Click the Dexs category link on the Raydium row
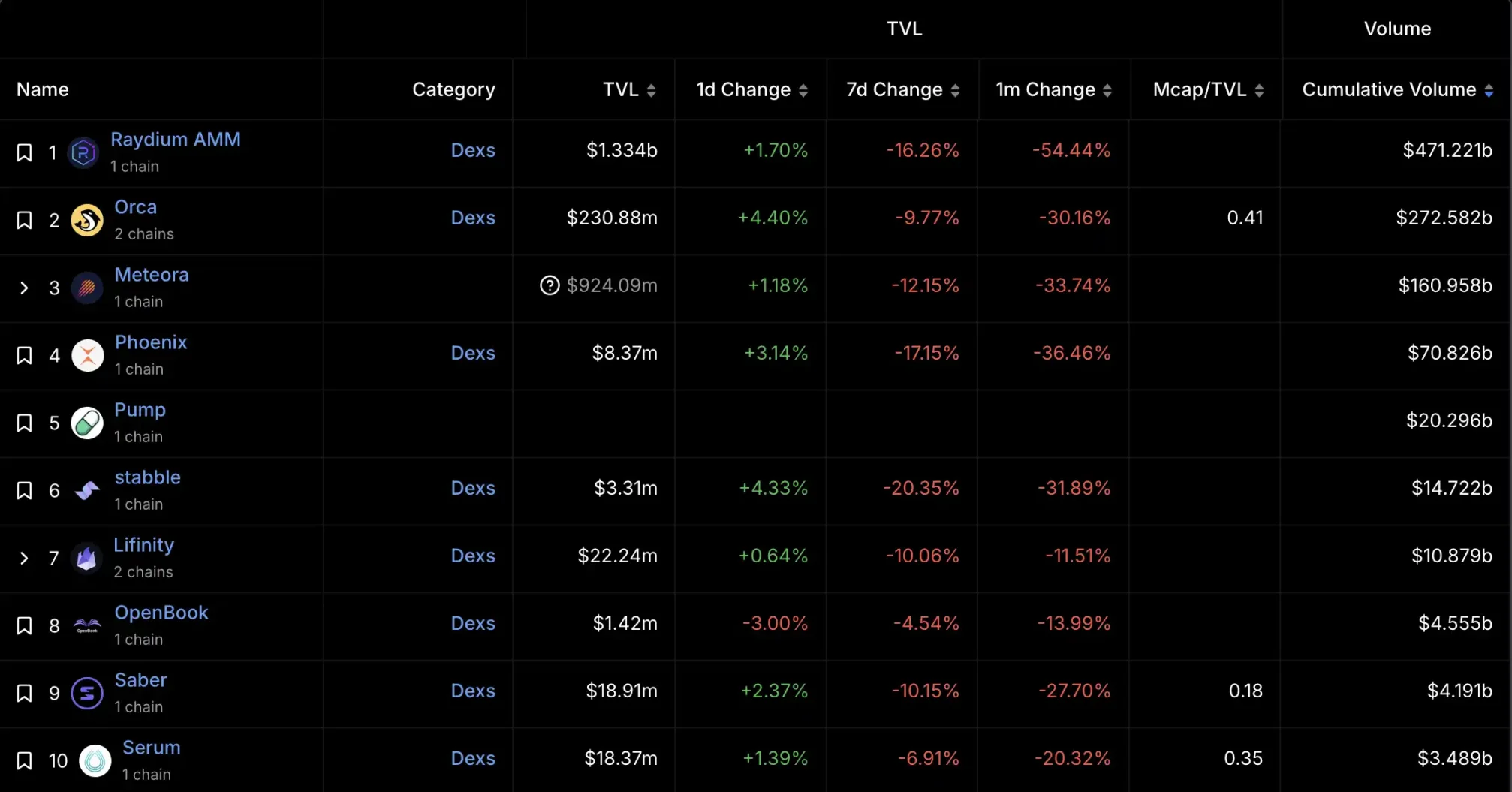Viewport: 1512px width, 792px height. [472, 150]
